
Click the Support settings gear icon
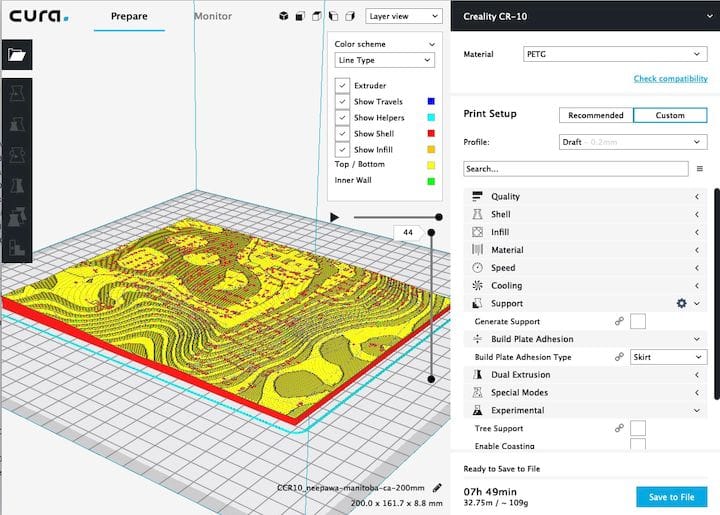tap(681, 303)
